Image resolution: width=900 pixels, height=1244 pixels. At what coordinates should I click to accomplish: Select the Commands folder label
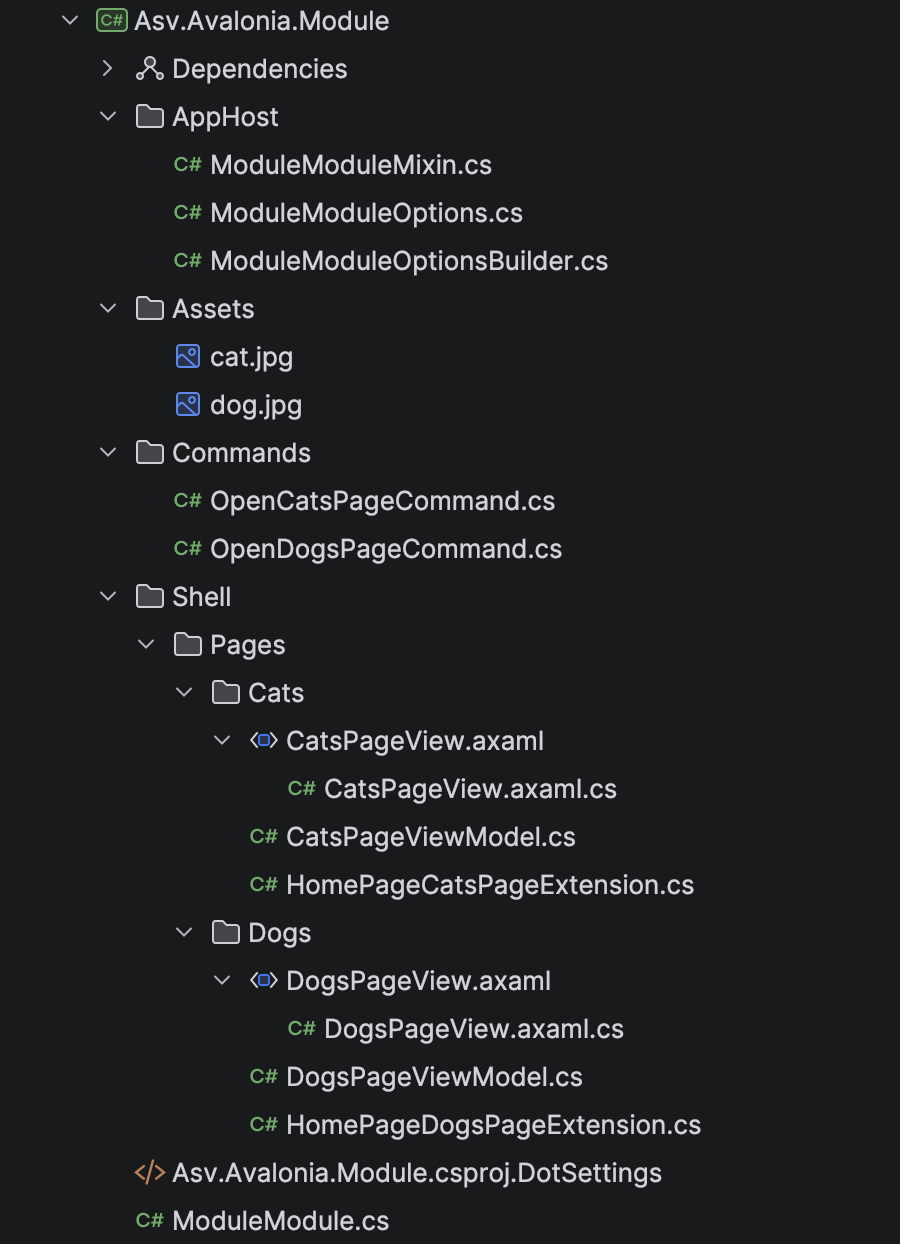(x=241, y=453)
